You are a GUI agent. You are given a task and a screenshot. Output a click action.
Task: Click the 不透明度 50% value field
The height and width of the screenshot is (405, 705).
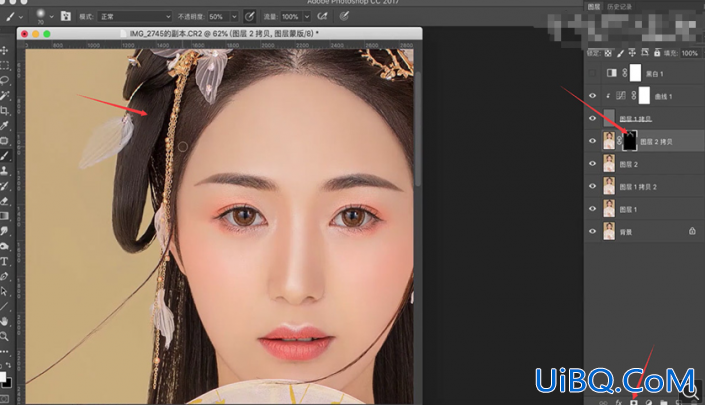pos(219,17)
